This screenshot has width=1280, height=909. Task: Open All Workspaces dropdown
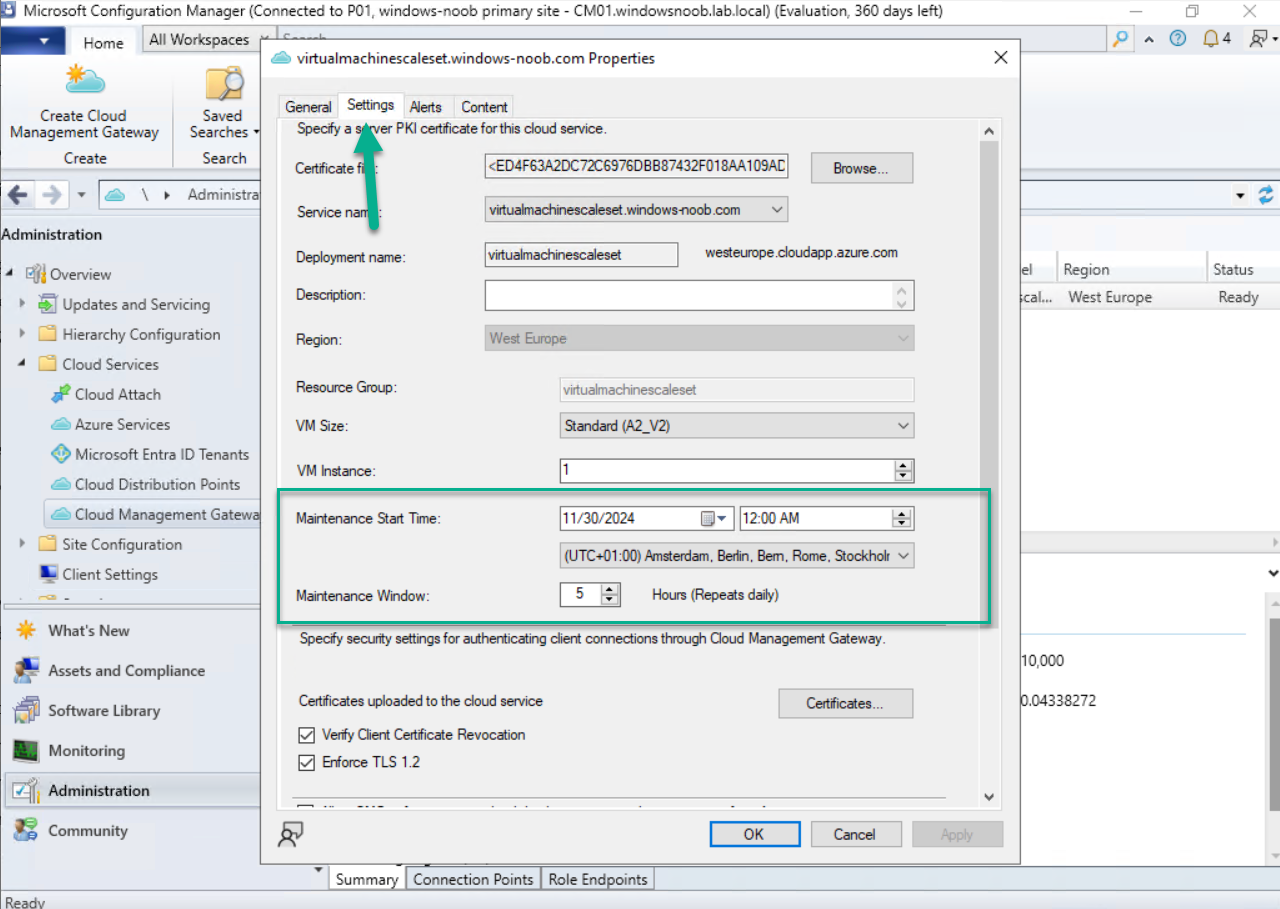(x=205, y=40)
